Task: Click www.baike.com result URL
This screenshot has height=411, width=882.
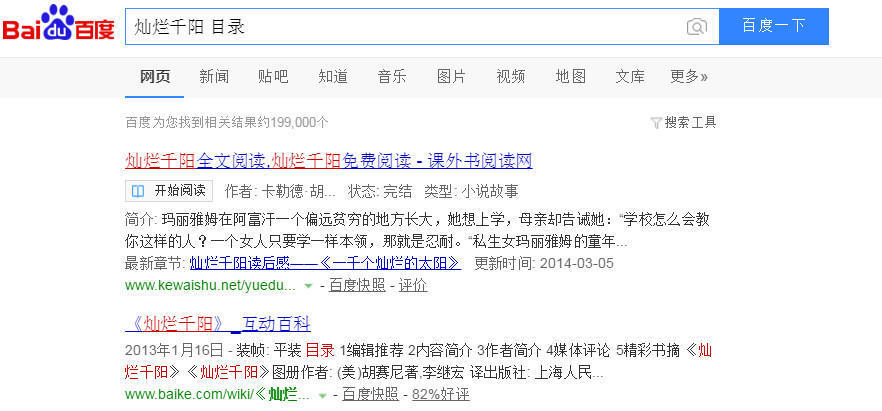Action: click(x=217, y=394)
